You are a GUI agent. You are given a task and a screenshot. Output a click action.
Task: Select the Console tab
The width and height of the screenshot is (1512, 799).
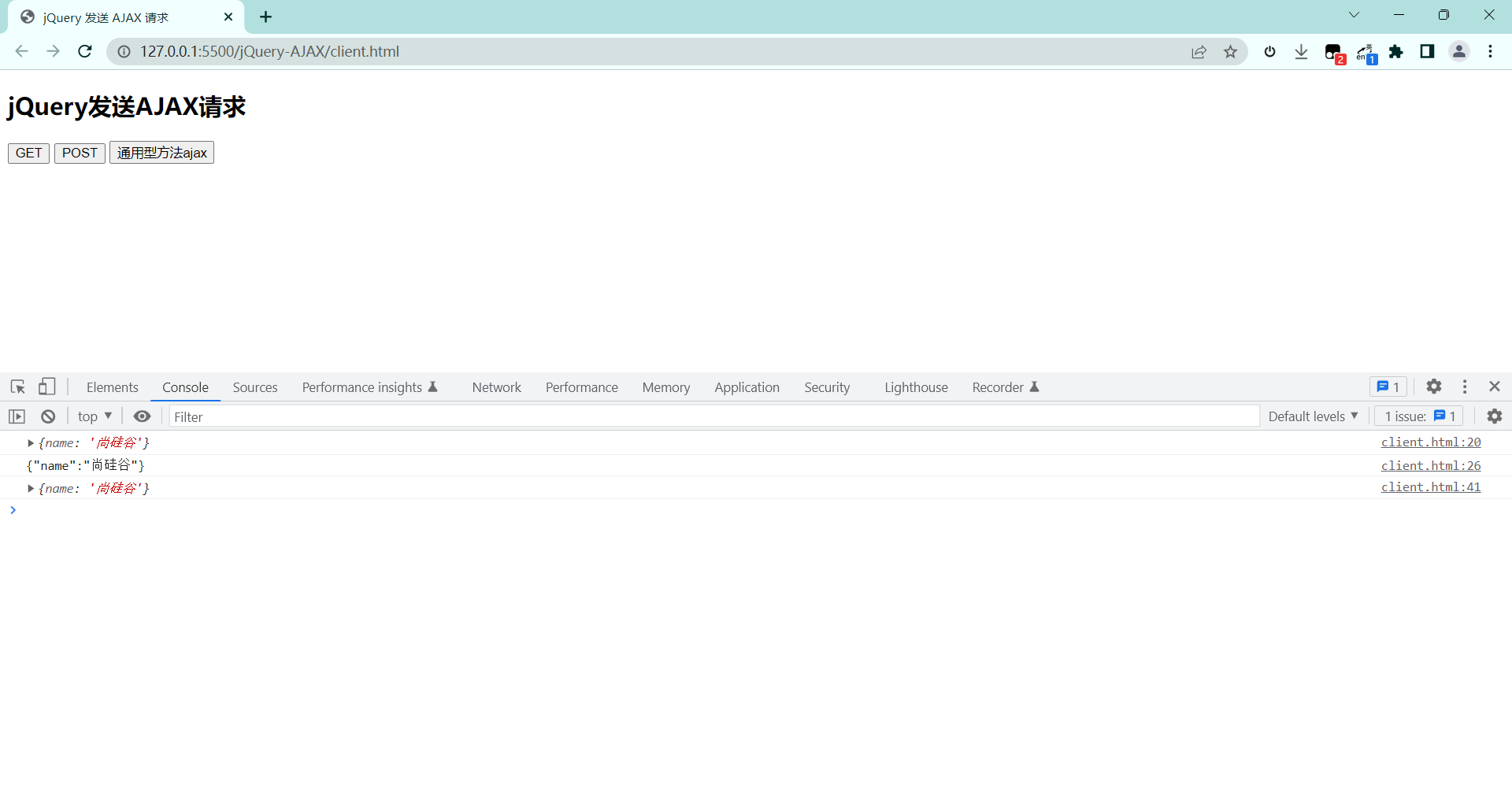[x=185, y=387]
